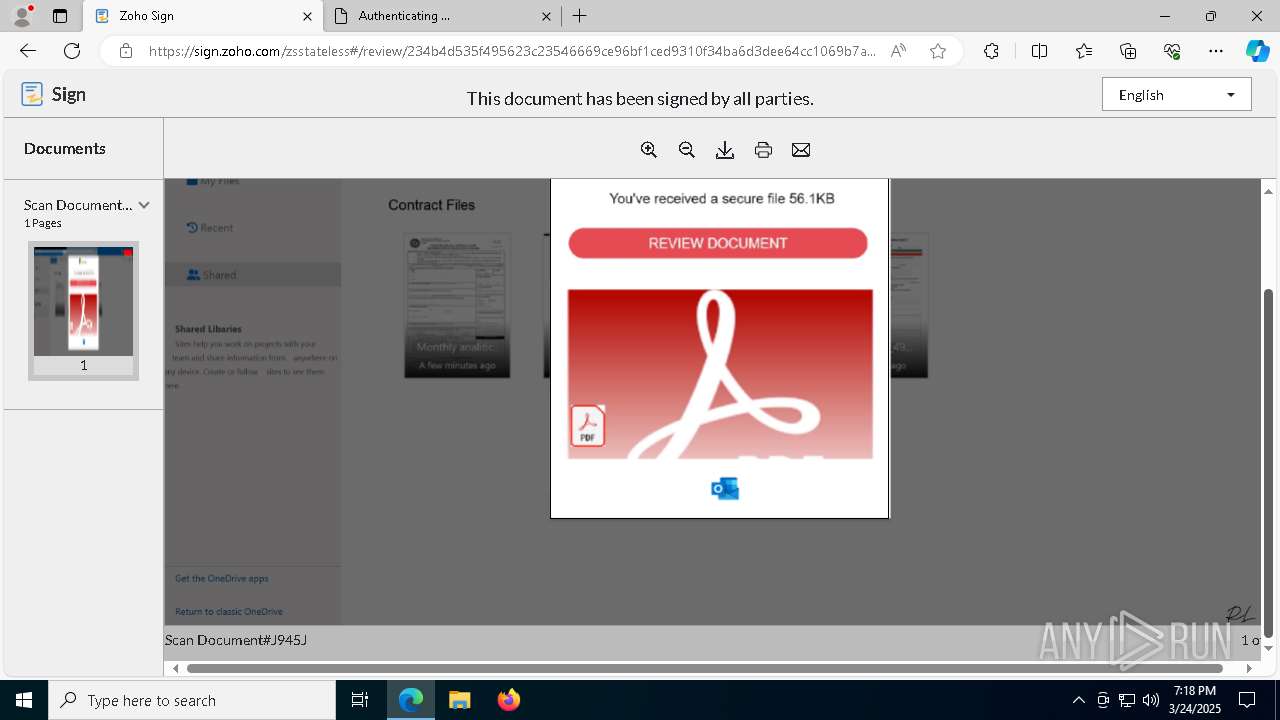1280x720 pixels.
Task: Open Edge Collections
Action: (x=1128, y=51)
